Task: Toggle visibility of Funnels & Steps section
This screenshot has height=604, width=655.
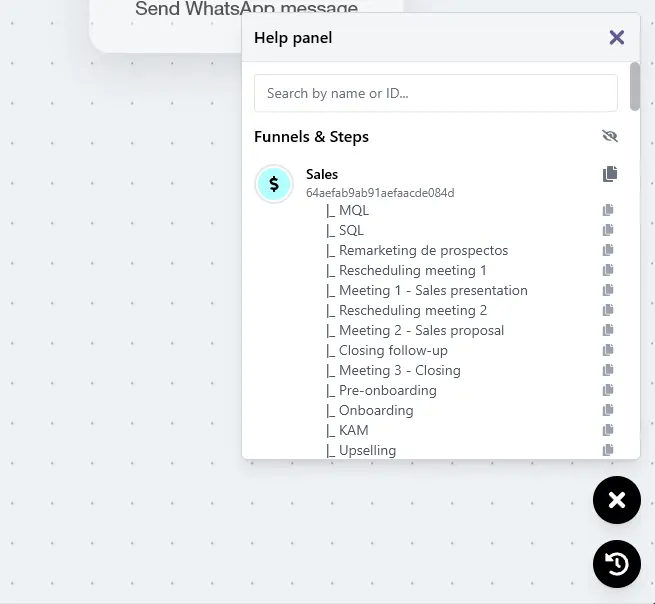Action: click(609, 136)
